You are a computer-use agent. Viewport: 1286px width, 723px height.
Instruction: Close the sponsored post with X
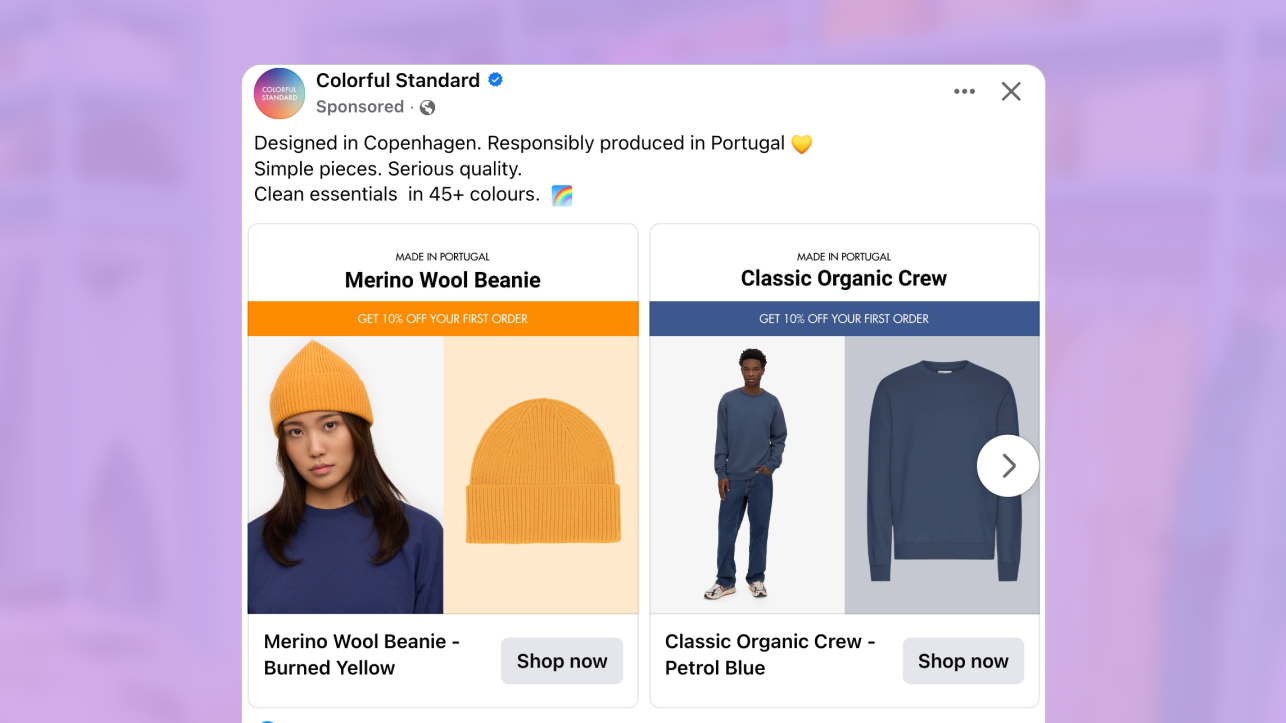pos(1011,92)
